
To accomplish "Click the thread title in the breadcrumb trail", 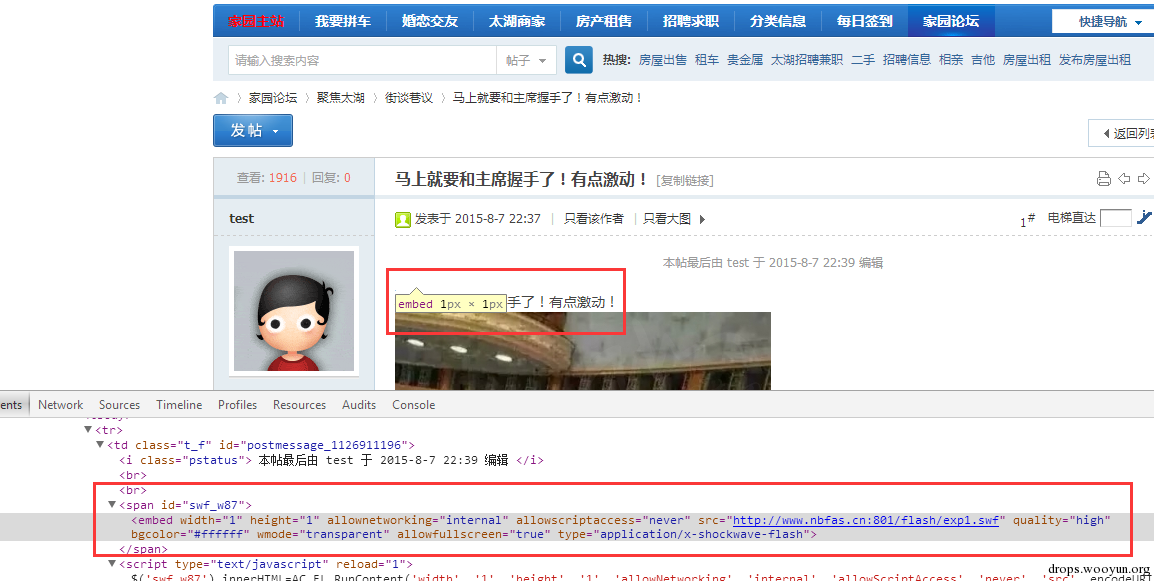I will 548,98.
